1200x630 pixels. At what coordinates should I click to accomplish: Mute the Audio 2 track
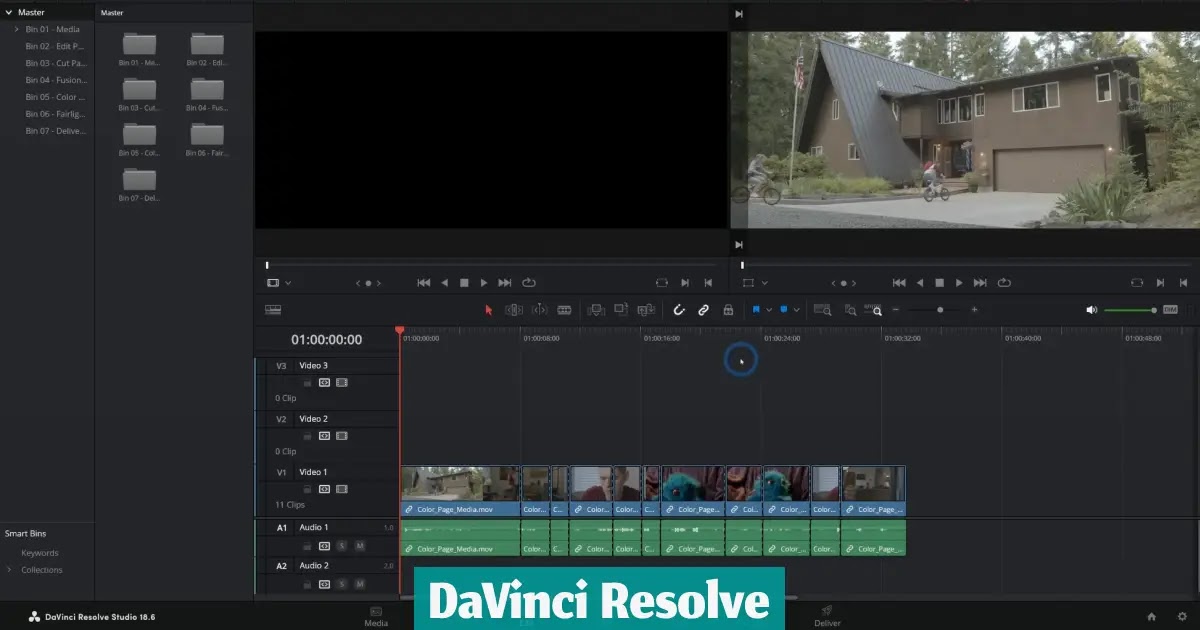pyautogui.click(x=360, y=584)
